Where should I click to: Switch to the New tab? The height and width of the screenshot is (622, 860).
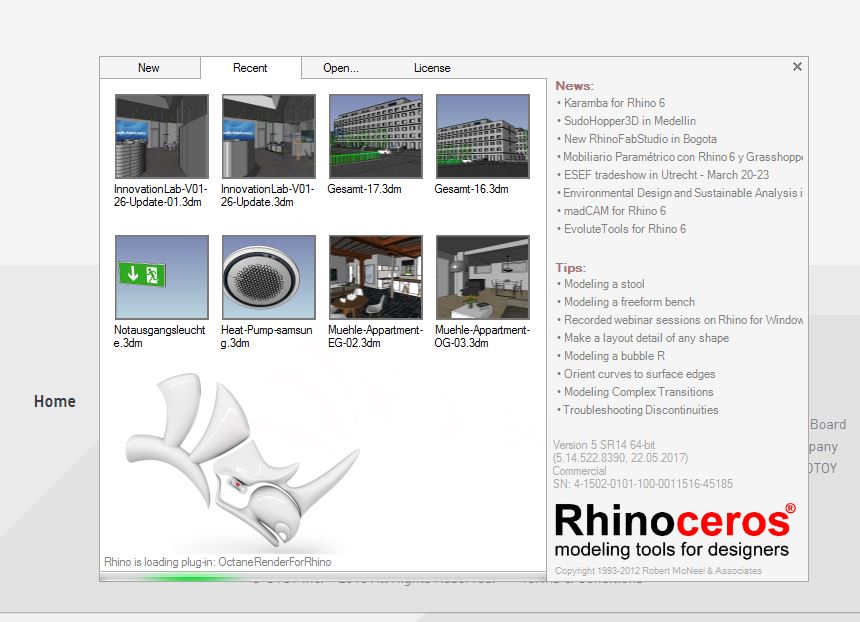149,68
